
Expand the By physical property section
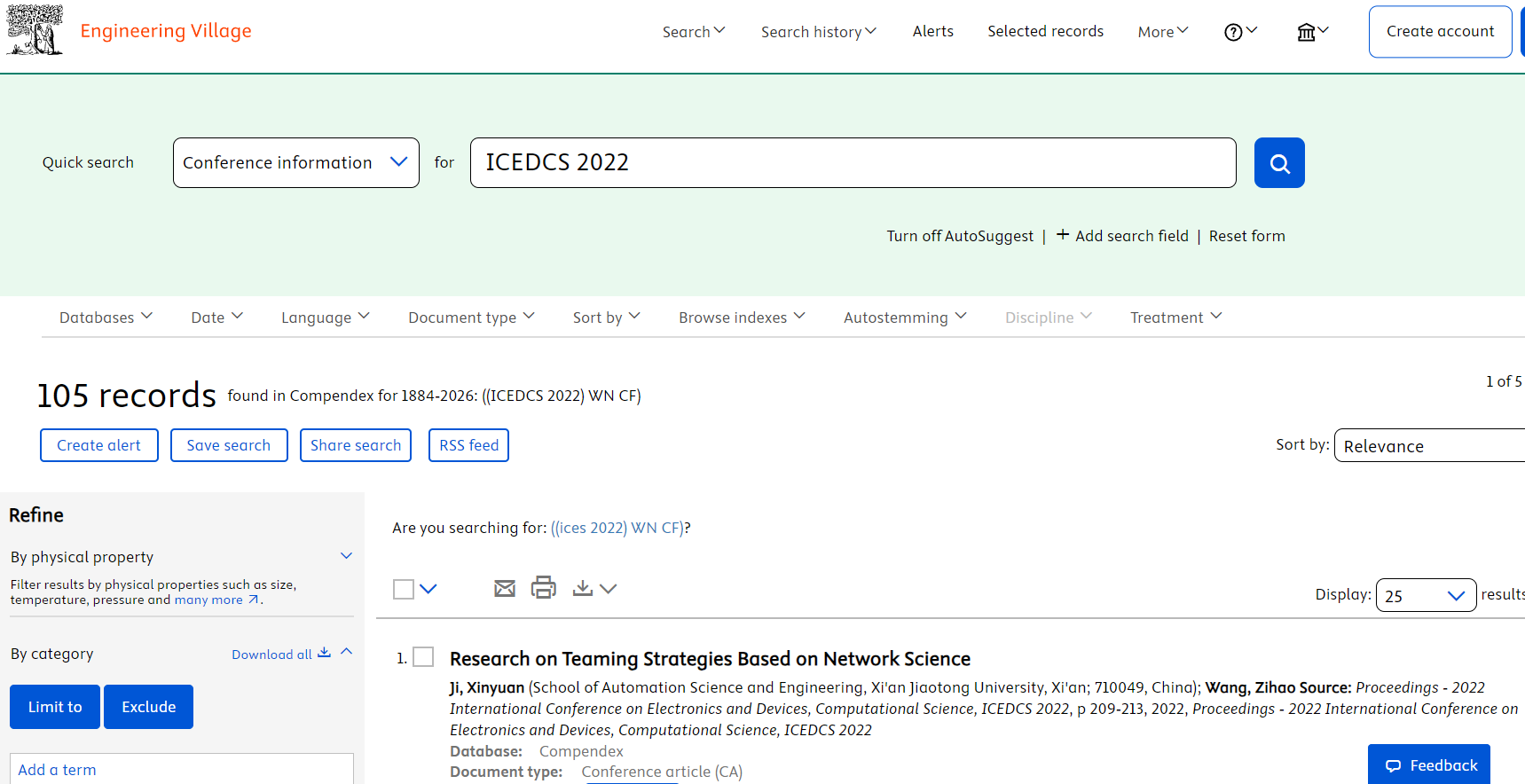[346, 556]
